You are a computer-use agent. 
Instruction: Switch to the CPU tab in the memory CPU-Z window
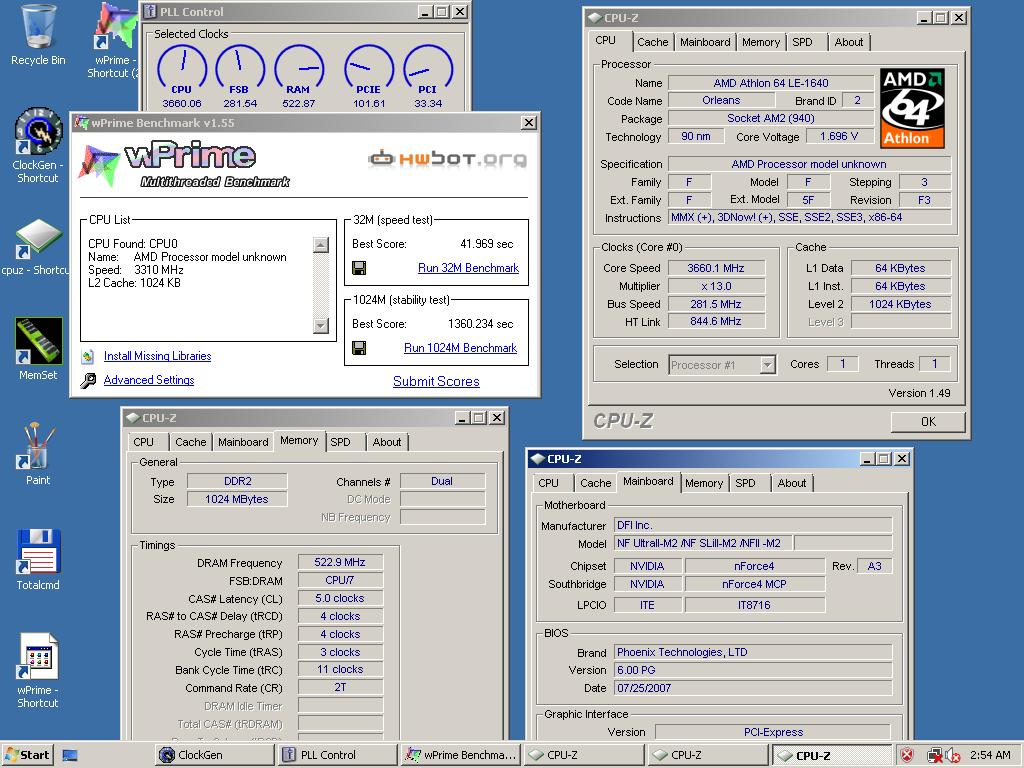click(144, 442)
